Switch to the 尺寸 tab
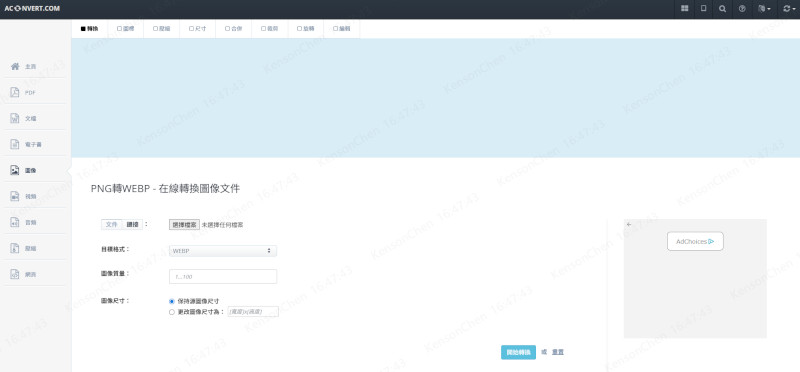The height and width of the screenshot is (372, 800). tap(197, 29)
